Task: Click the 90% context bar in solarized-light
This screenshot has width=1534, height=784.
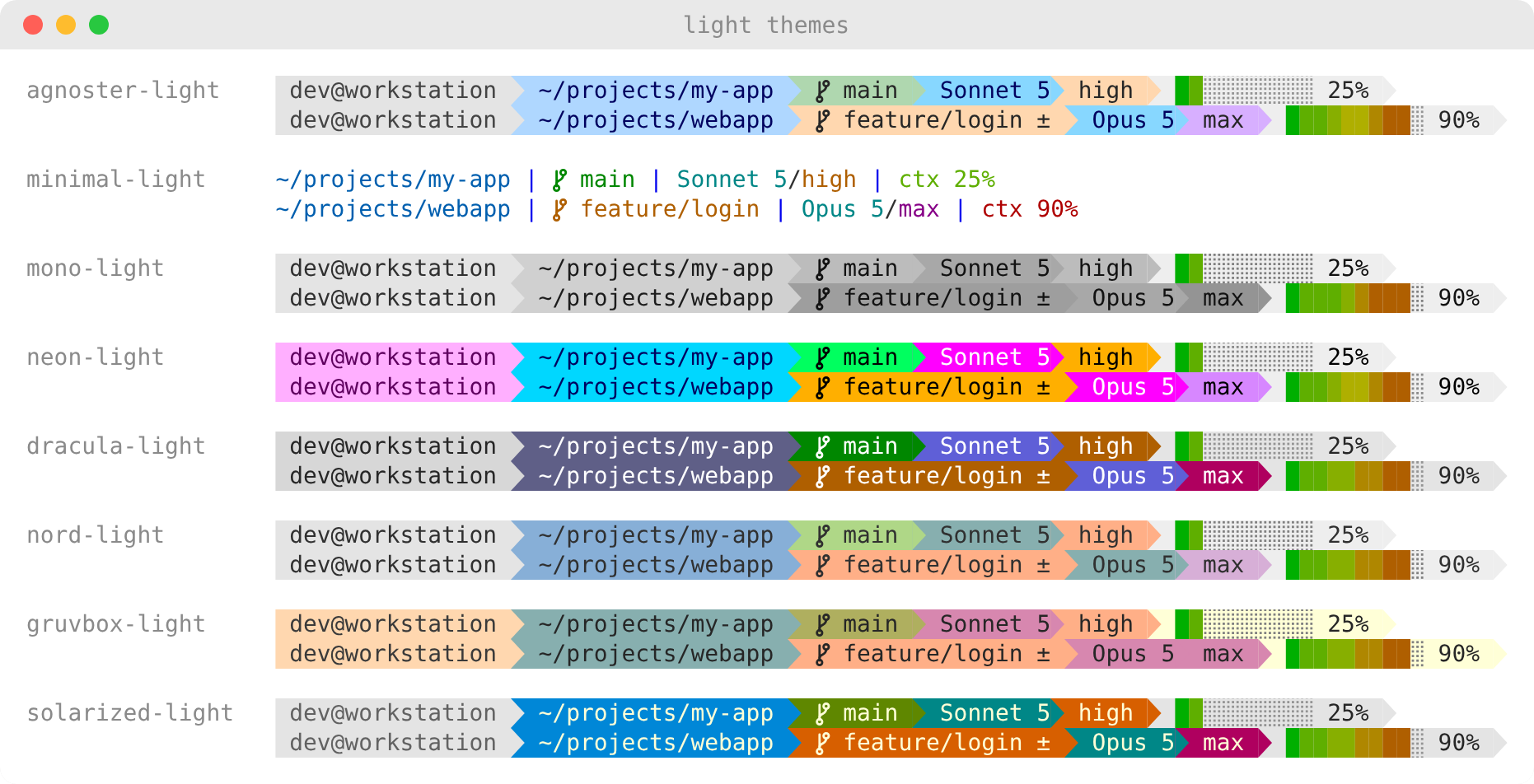Action: (x=1355, y=743)
